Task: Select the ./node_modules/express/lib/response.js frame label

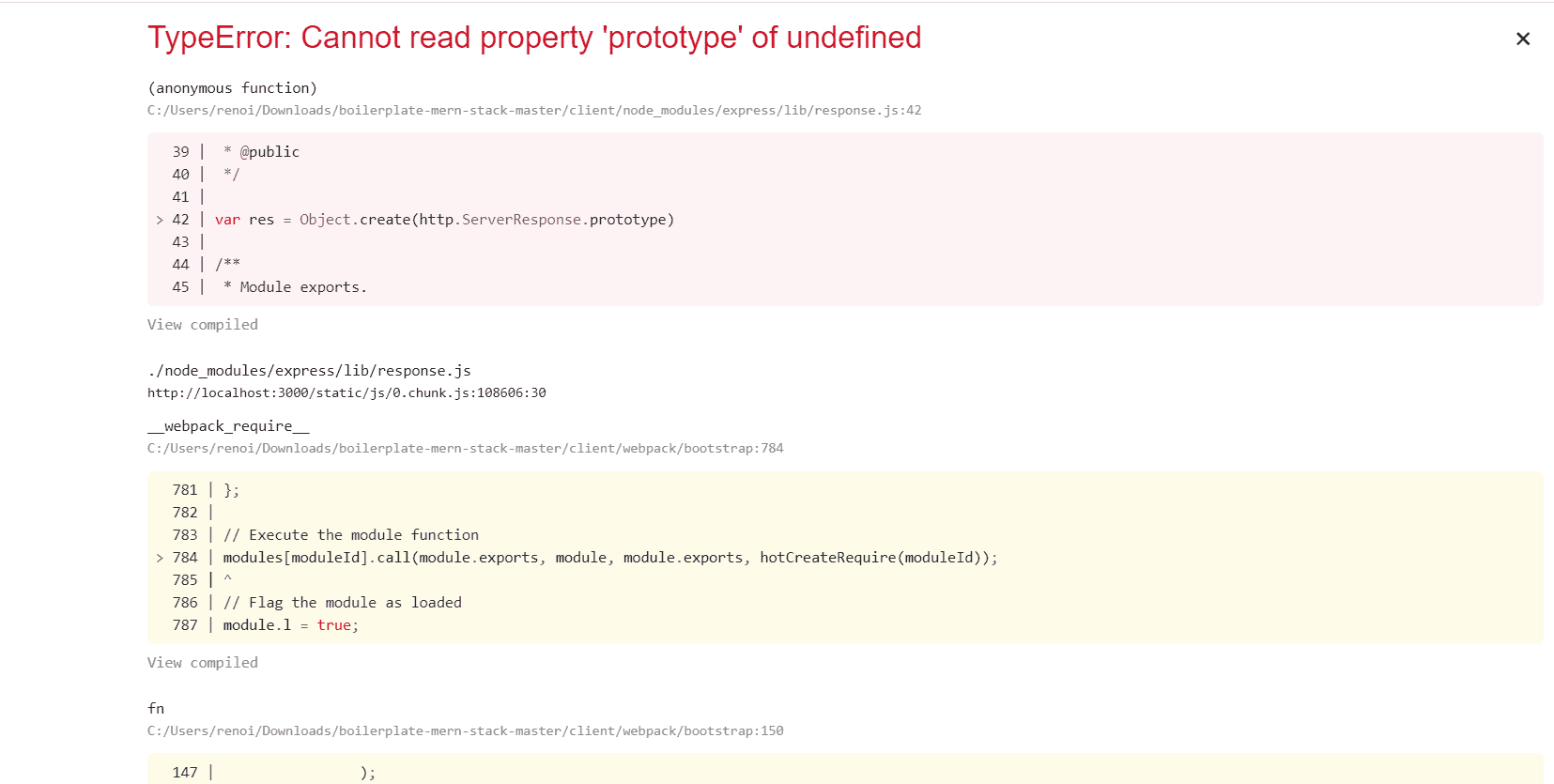Action: pos(309,371)
